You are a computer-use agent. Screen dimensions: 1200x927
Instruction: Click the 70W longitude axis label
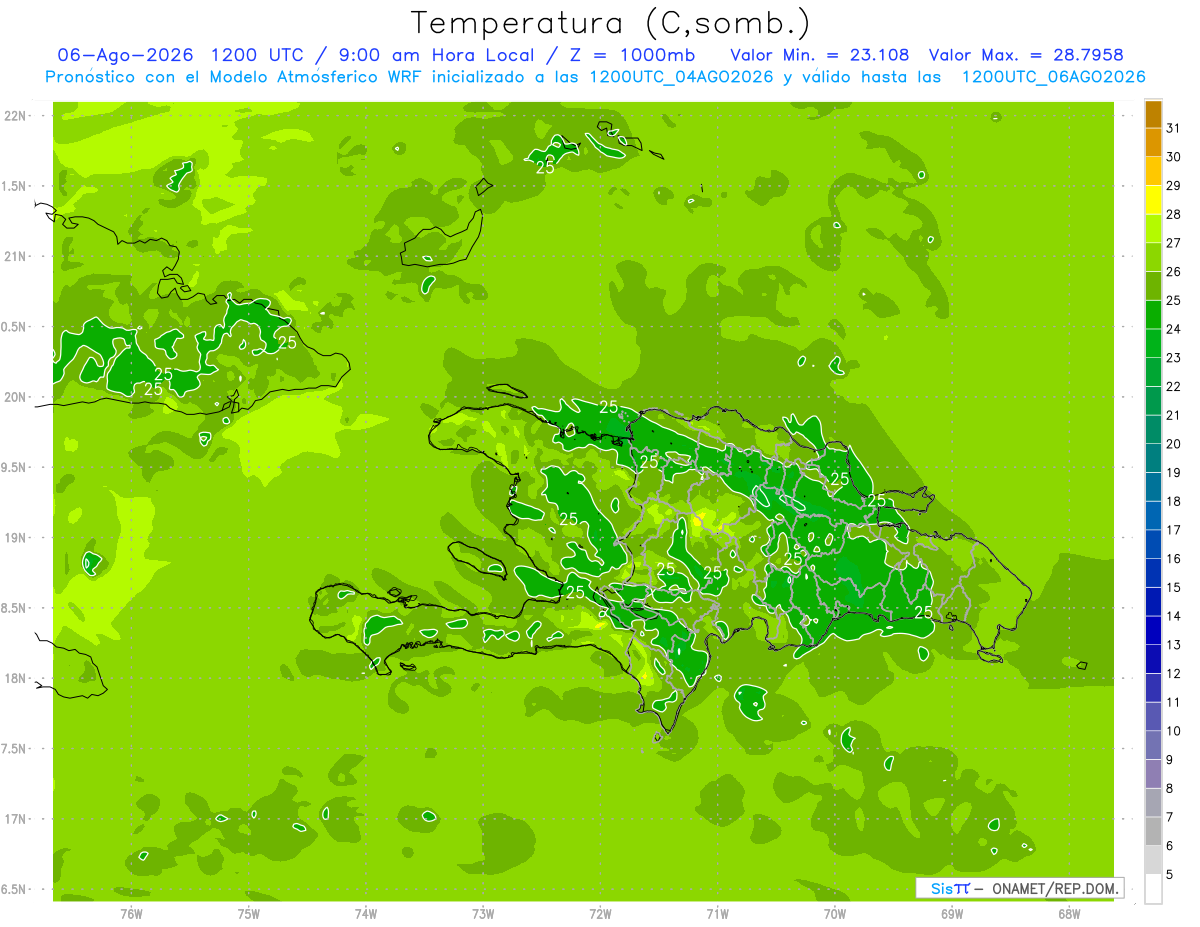835,914
